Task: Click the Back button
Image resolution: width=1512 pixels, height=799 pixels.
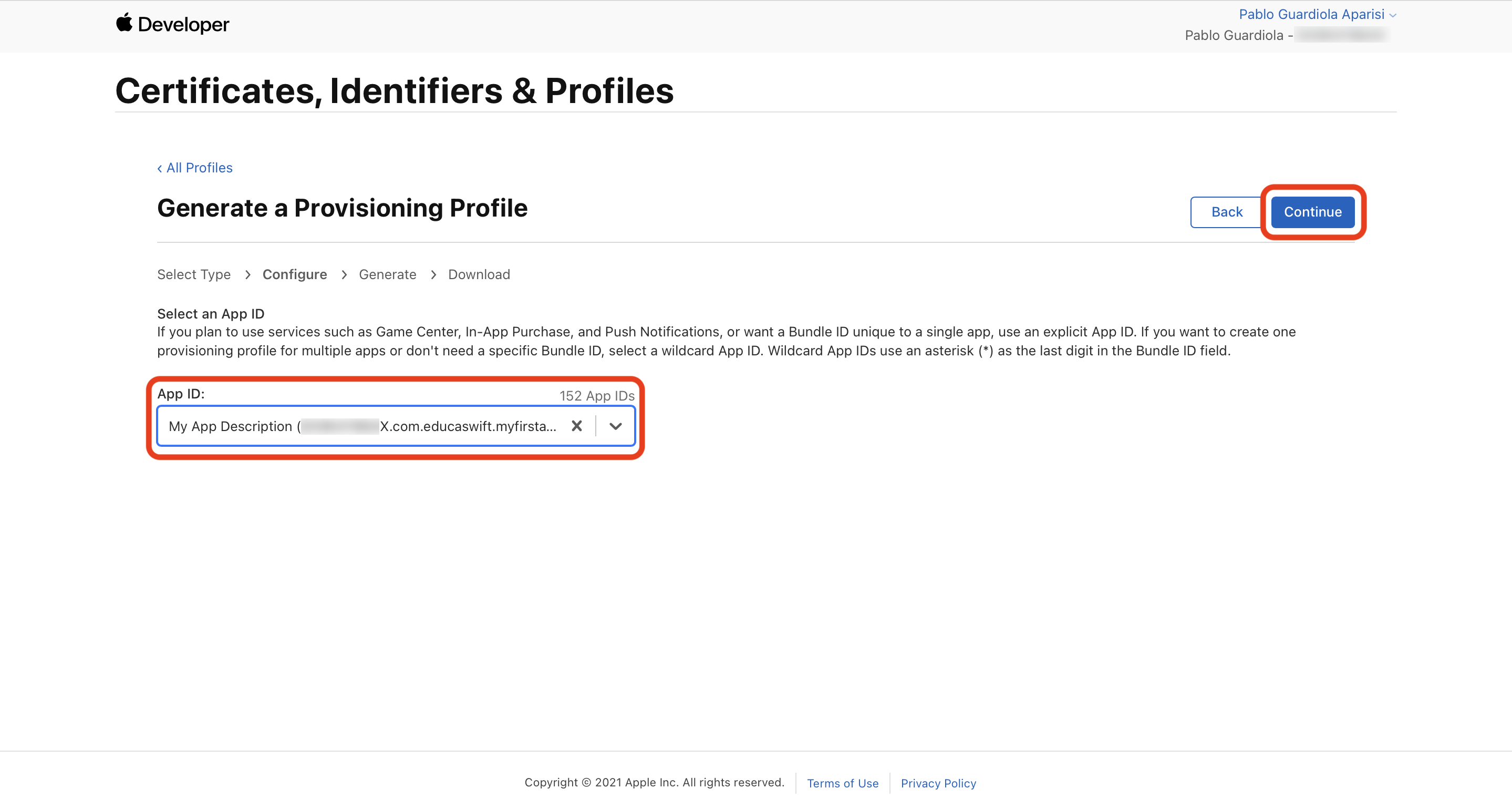Action: point(1226,212)
